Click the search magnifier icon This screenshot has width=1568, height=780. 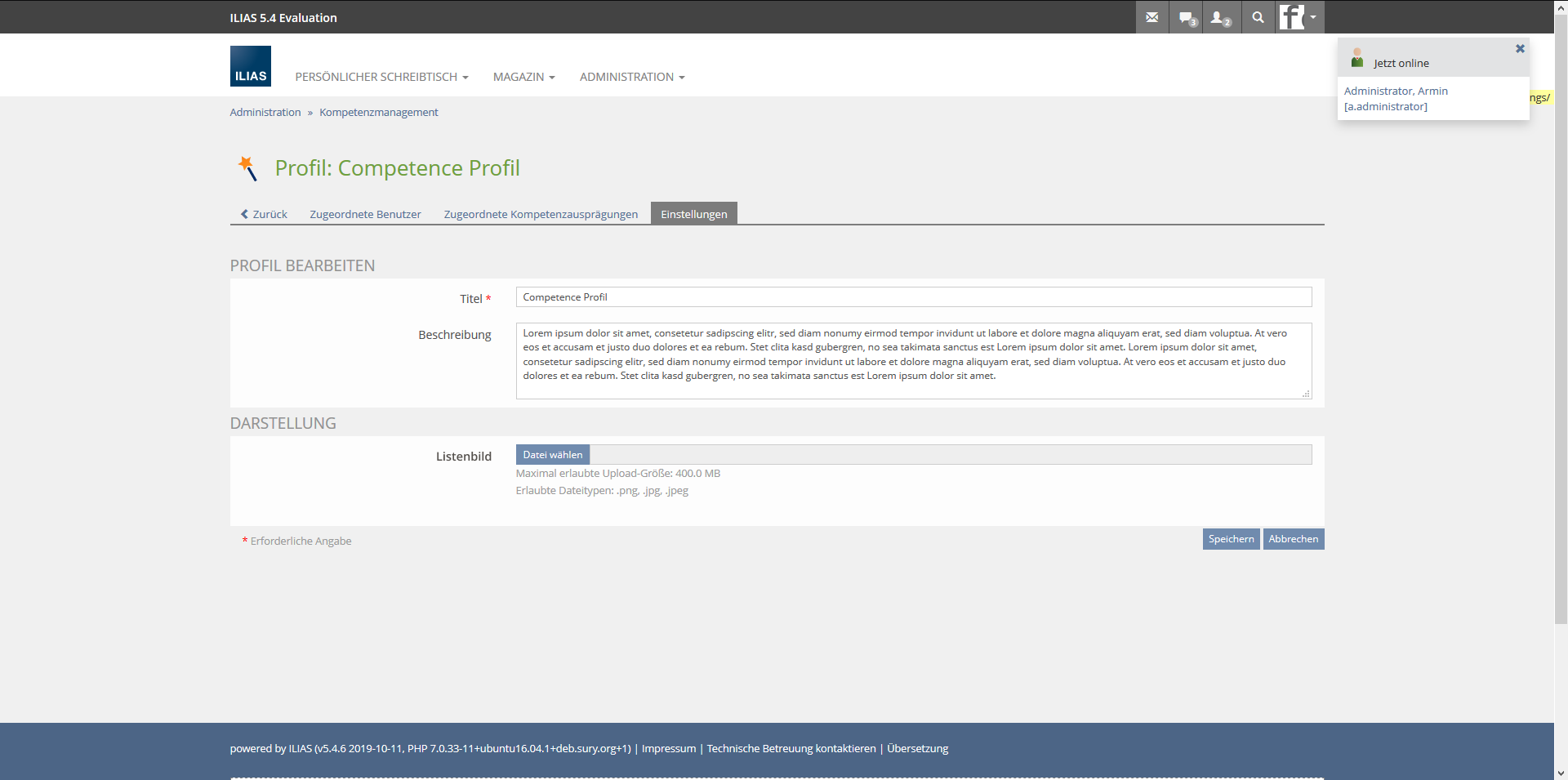point(1258,17)
